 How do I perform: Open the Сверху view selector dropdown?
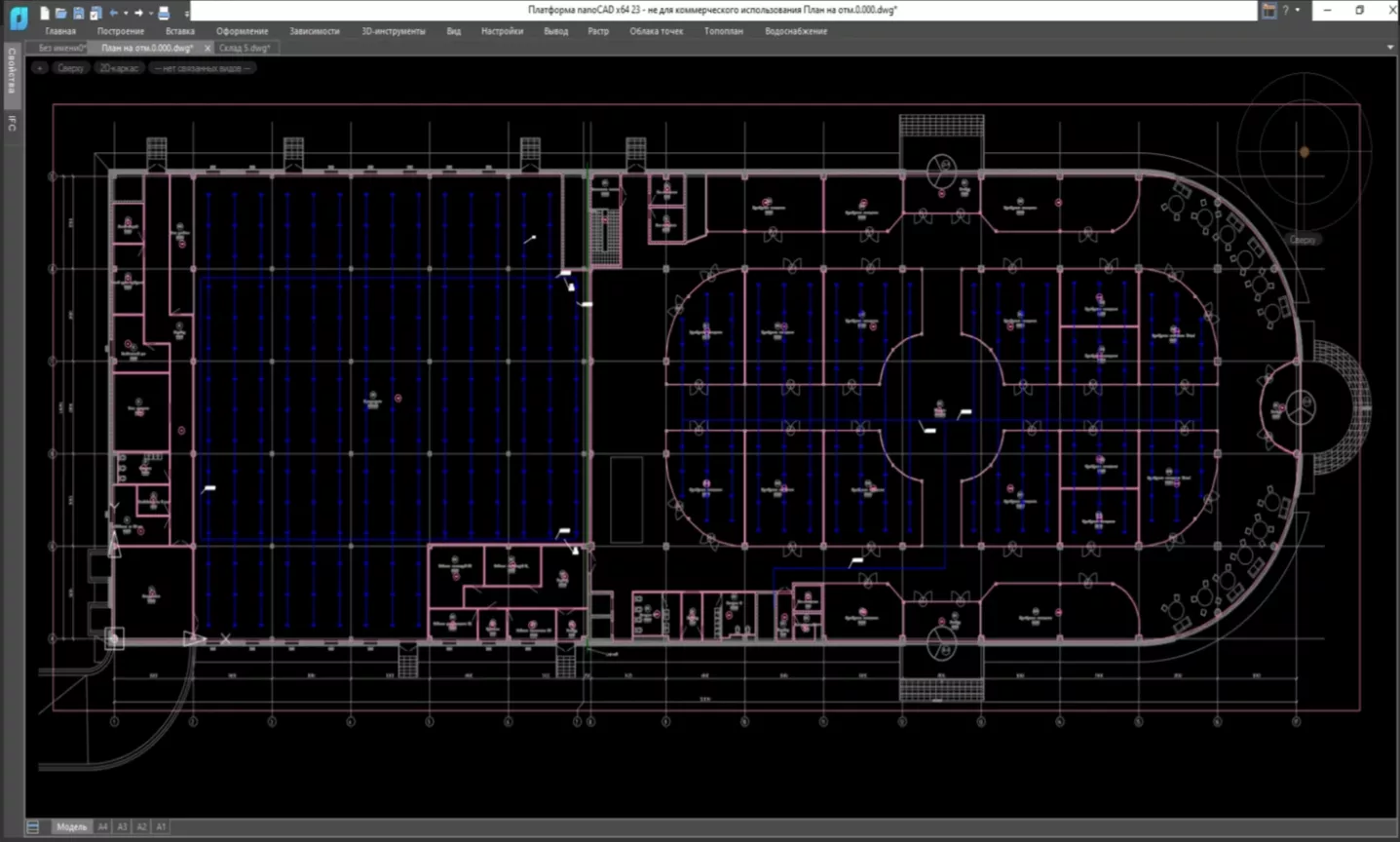click(70, 68)
